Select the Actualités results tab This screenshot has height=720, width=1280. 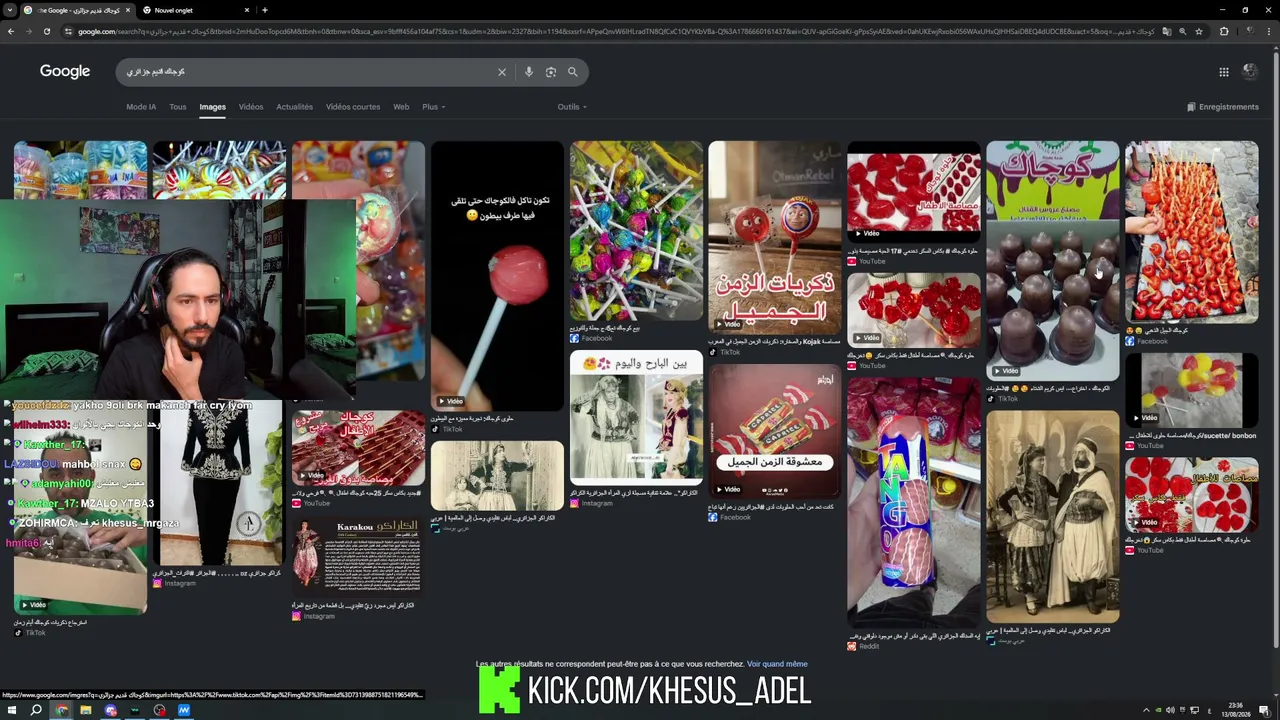[x=294, y=107]
